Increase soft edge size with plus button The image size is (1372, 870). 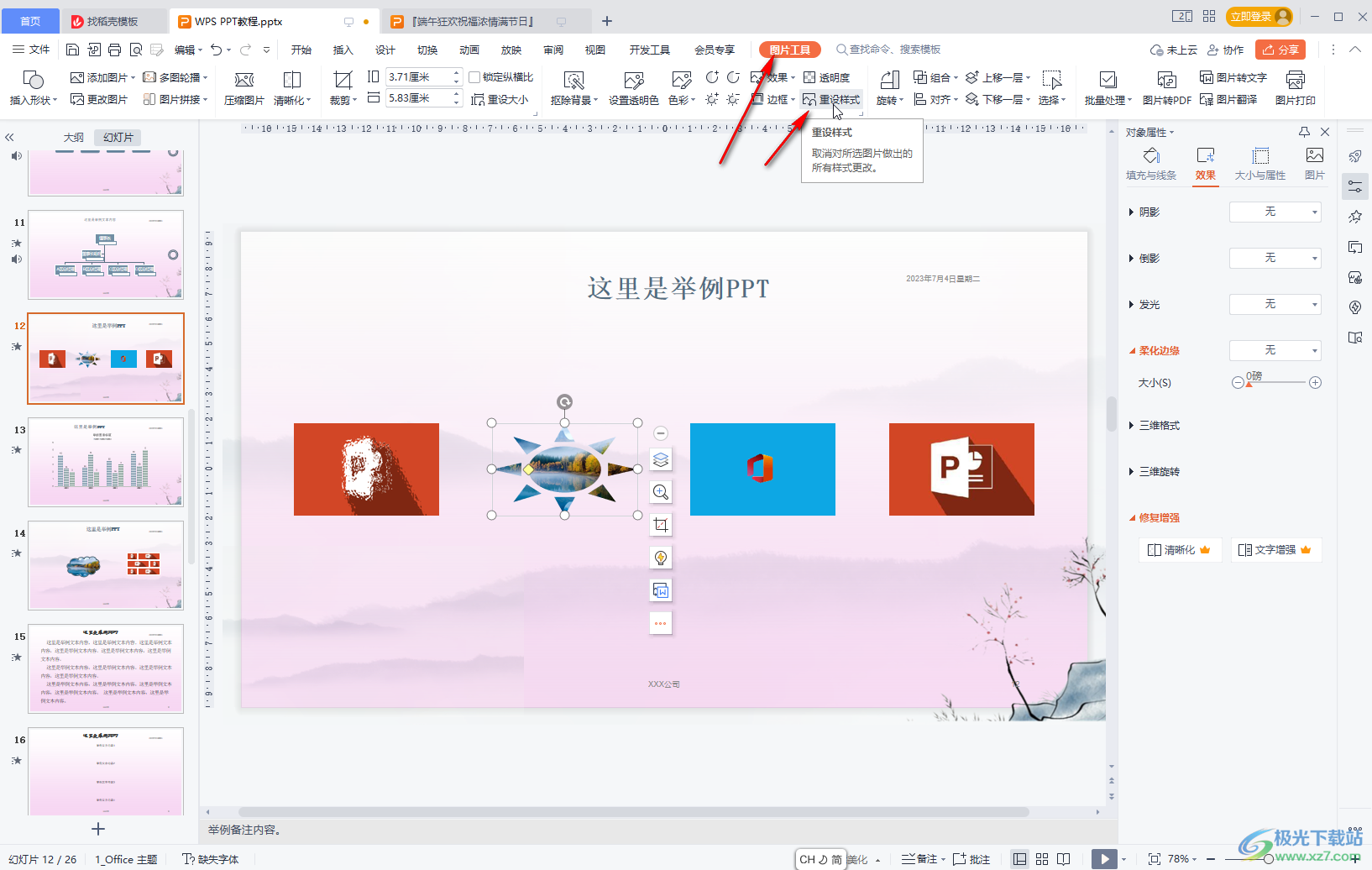click(1316, 383)
